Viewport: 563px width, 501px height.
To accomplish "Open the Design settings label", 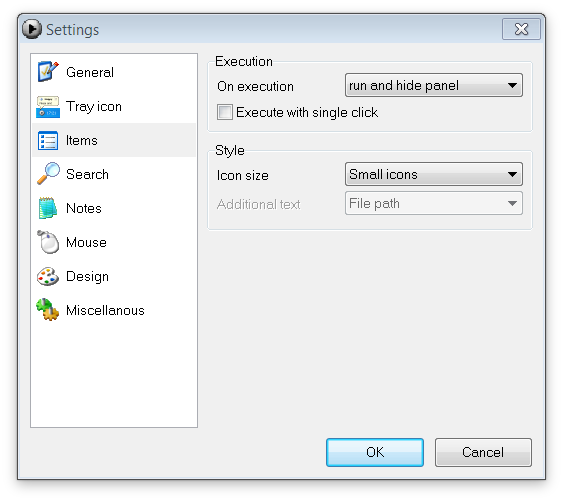I will pos(87,277).
